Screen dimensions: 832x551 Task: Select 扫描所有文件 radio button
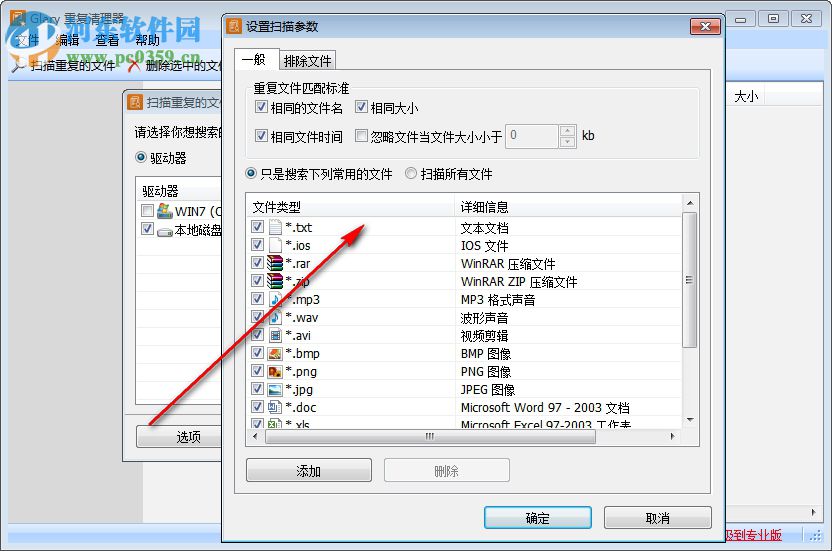(x=411, y=173)
